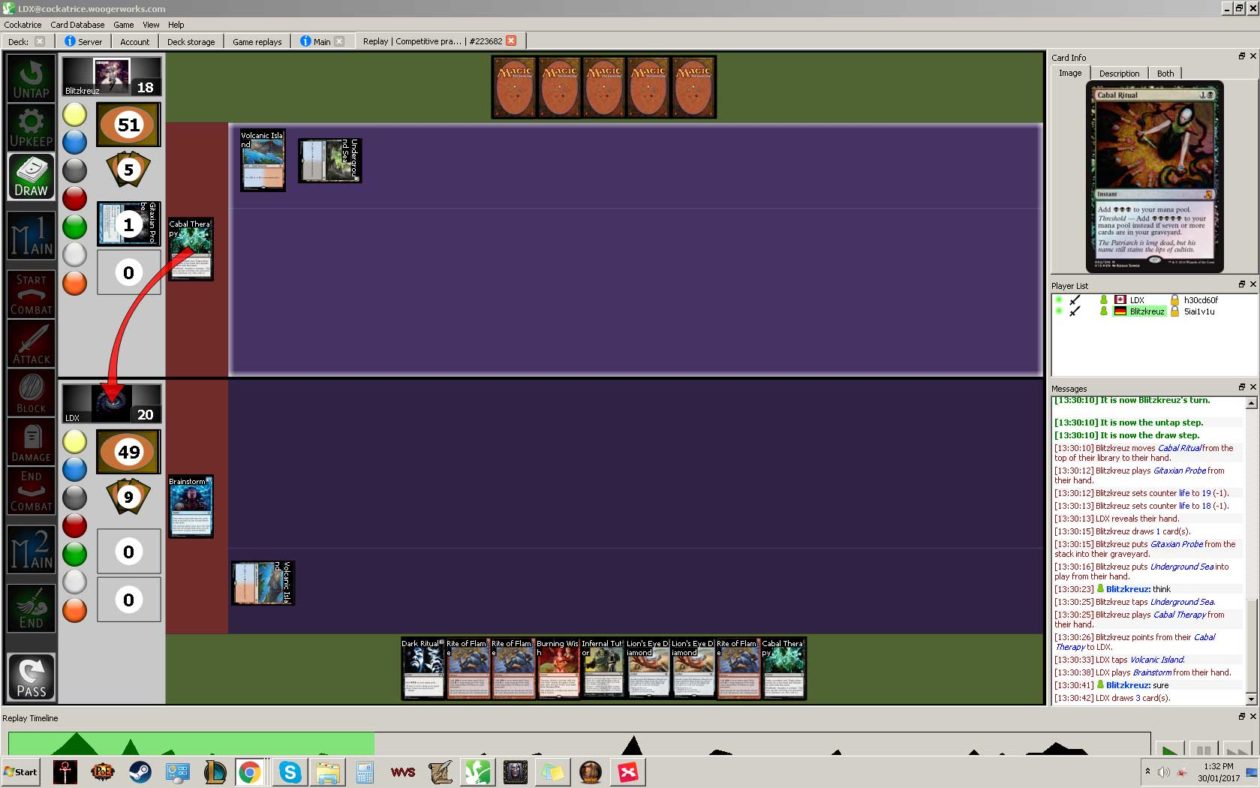Open the Game menu
The width and height of the screenshot is (1260, 788).
point(123,24)
